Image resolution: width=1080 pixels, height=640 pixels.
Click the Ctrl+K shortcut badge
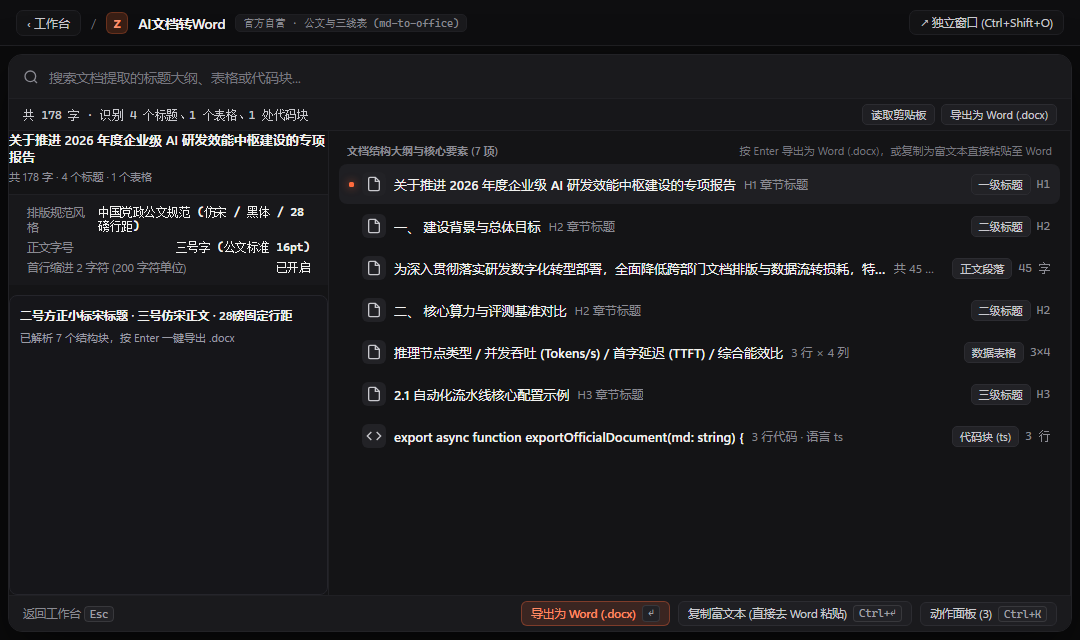pyautogui.click(x=1022, y=613)
